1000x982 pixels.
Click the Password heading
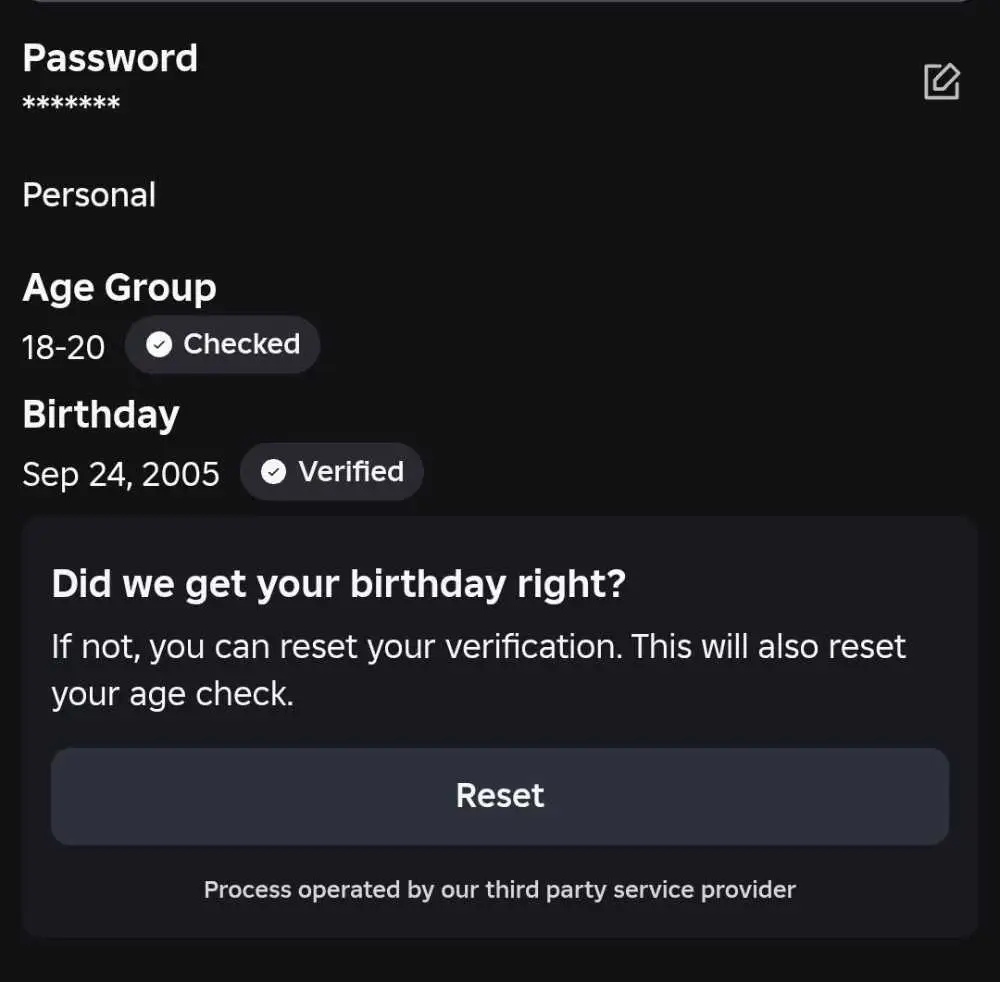tap(110, 58)
